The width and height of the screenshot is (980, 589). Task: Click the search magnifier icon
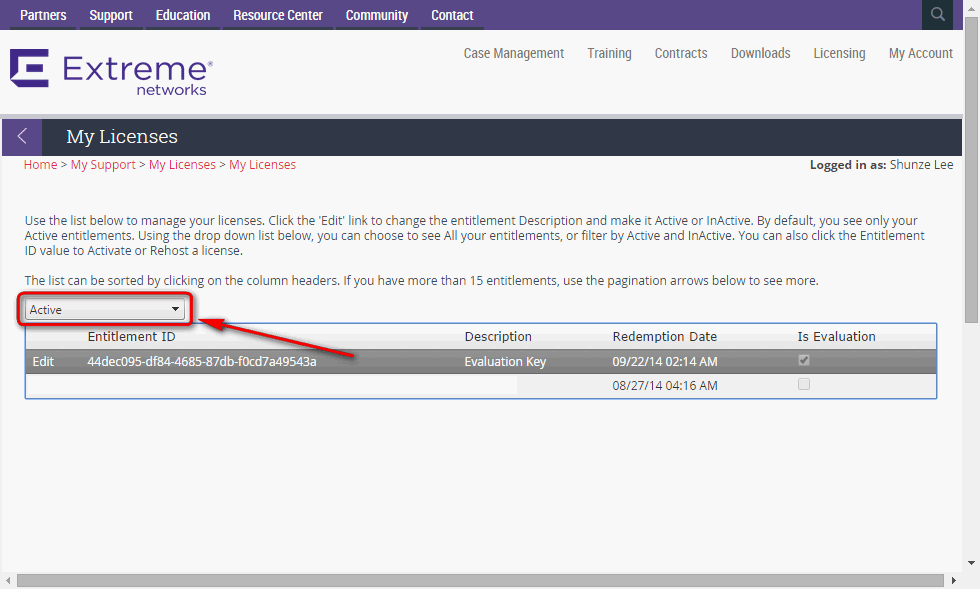(x=937, y=14)
